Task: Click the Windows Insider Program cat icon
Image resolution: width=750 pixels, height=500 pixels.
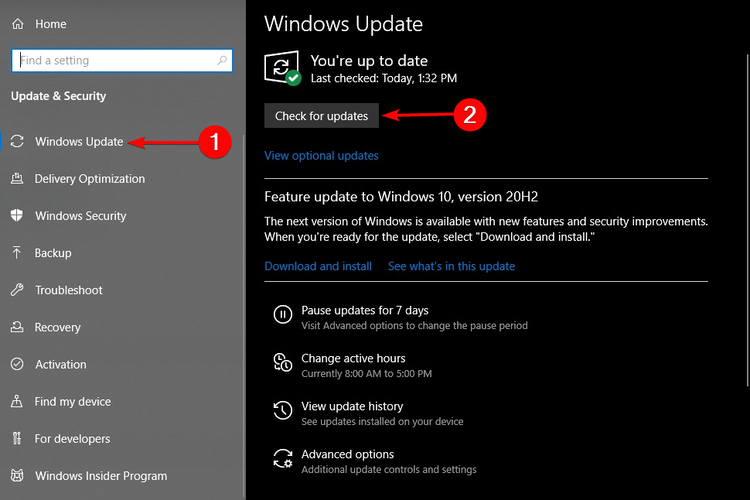Action: [17, 476]
